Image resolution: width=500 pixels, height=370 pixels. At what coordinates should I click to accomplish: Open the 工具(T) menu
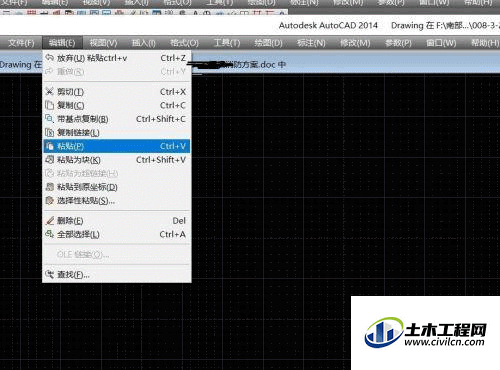tap(227, 43)
